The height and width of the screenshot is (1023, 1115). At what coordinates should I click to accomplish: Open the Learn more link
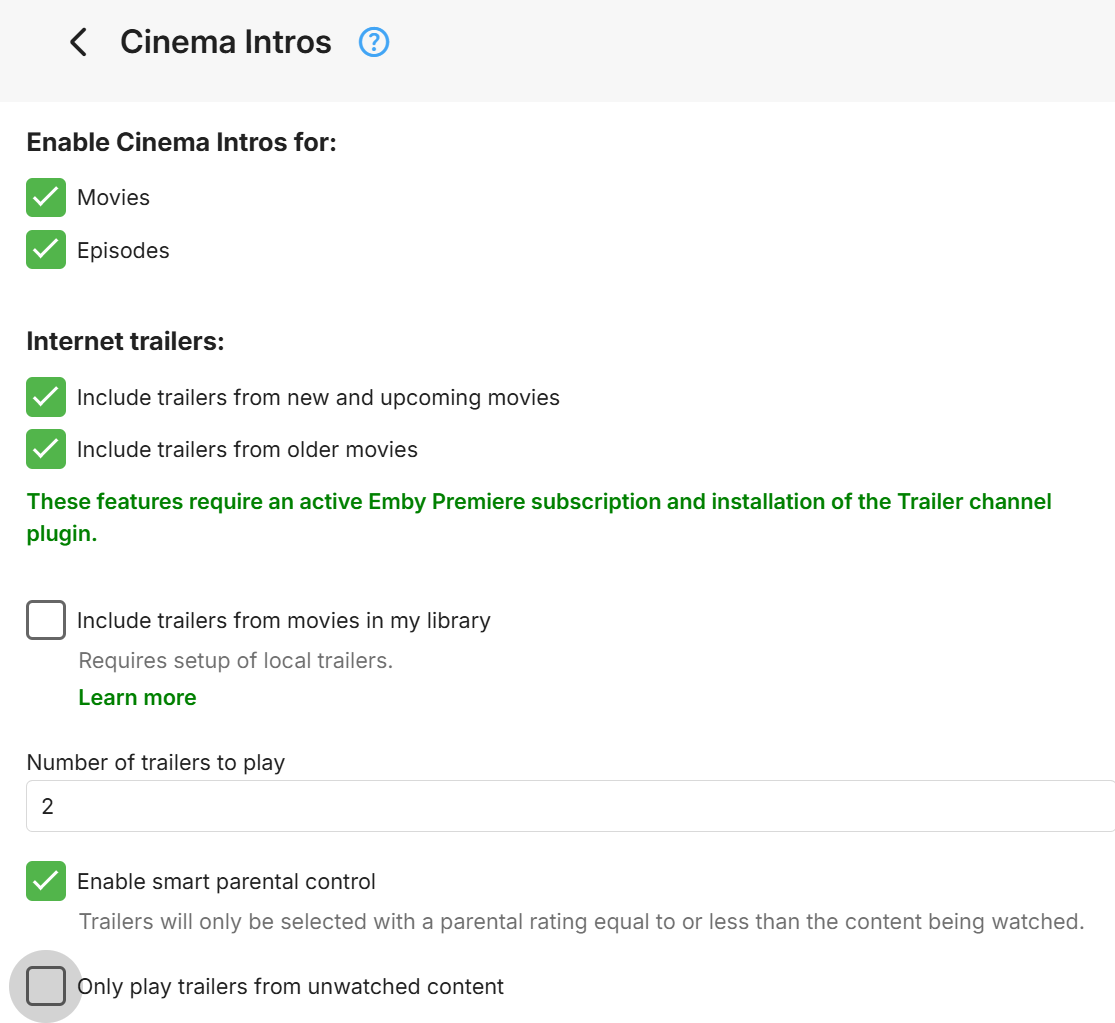(137, 698)
